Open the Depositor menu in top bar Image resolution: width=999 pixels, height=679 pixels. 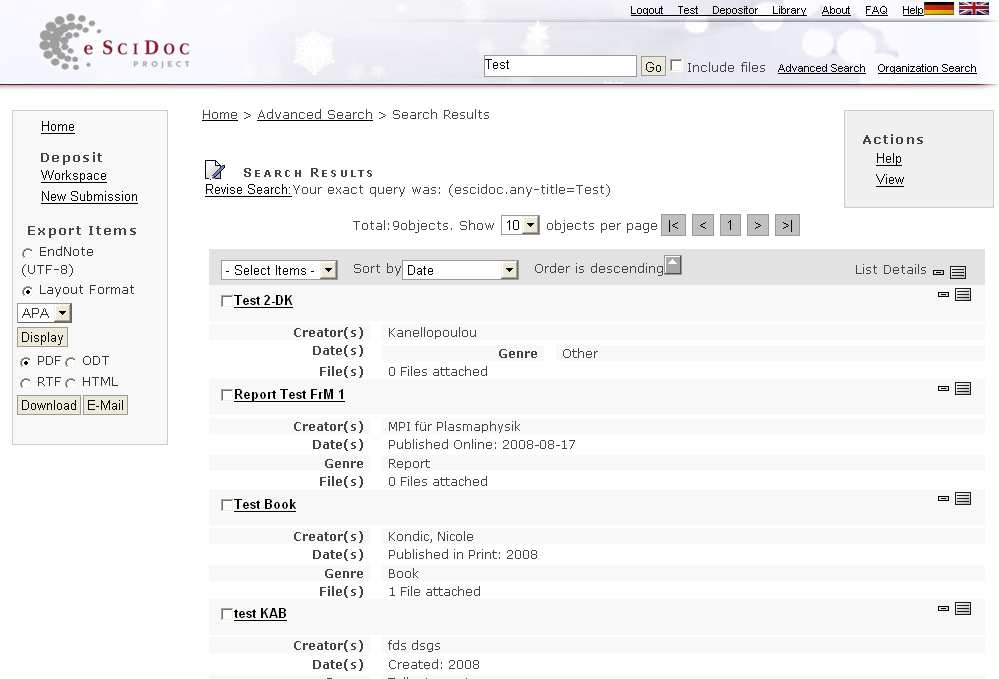[735, 10]
